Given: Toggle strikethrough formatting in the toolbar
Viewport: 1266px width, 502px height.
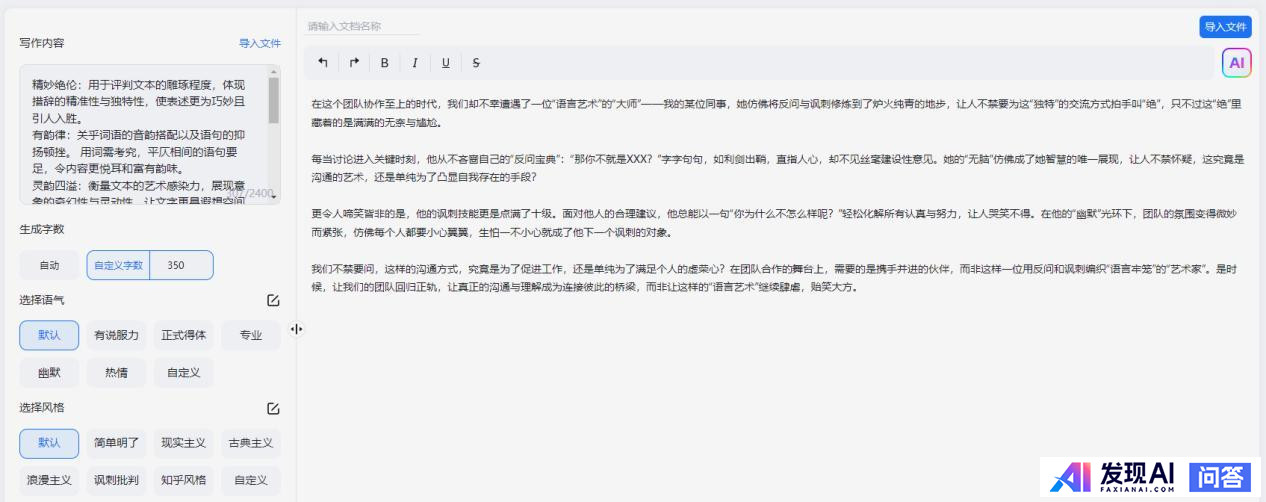Looking at the screenshot, I should pyautogui.click(x=476, y=63).
